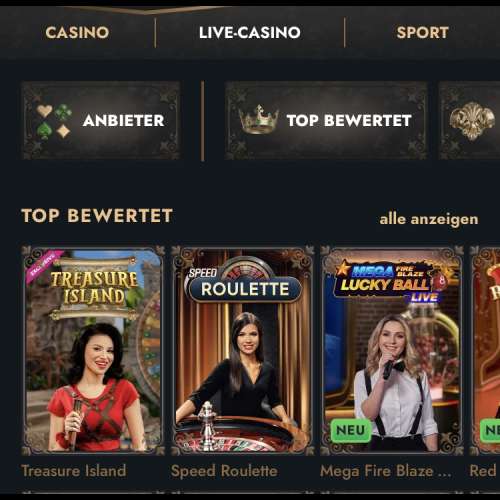
Task: Open the Speed Roulette game thumbnail
Action: (243, 351)
